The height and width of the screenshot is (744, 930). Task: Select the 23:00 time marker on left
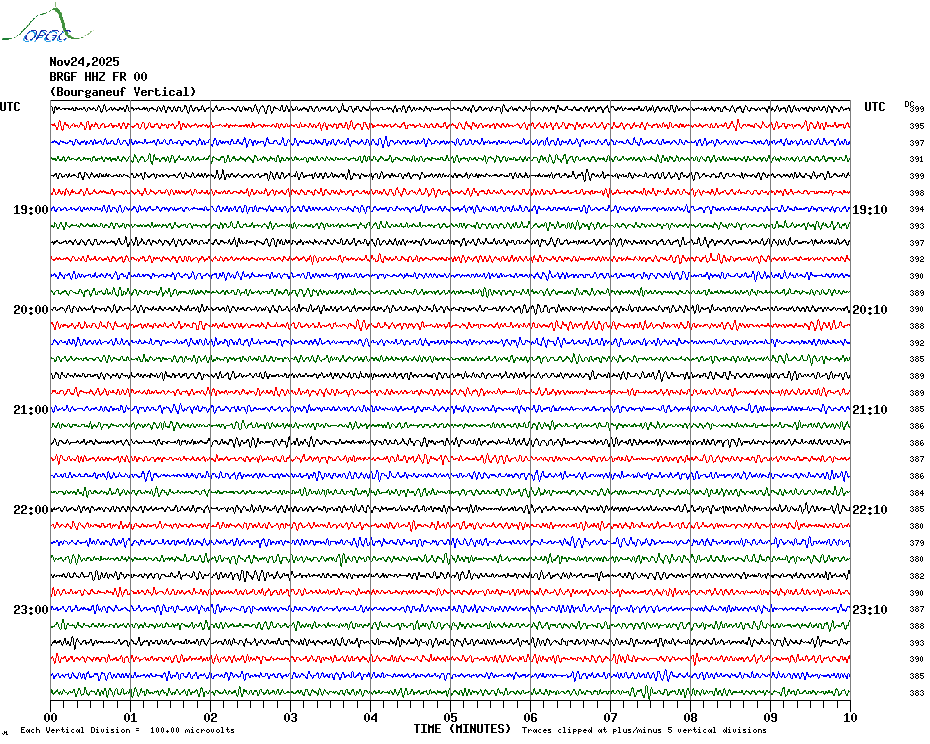(31, 610)
